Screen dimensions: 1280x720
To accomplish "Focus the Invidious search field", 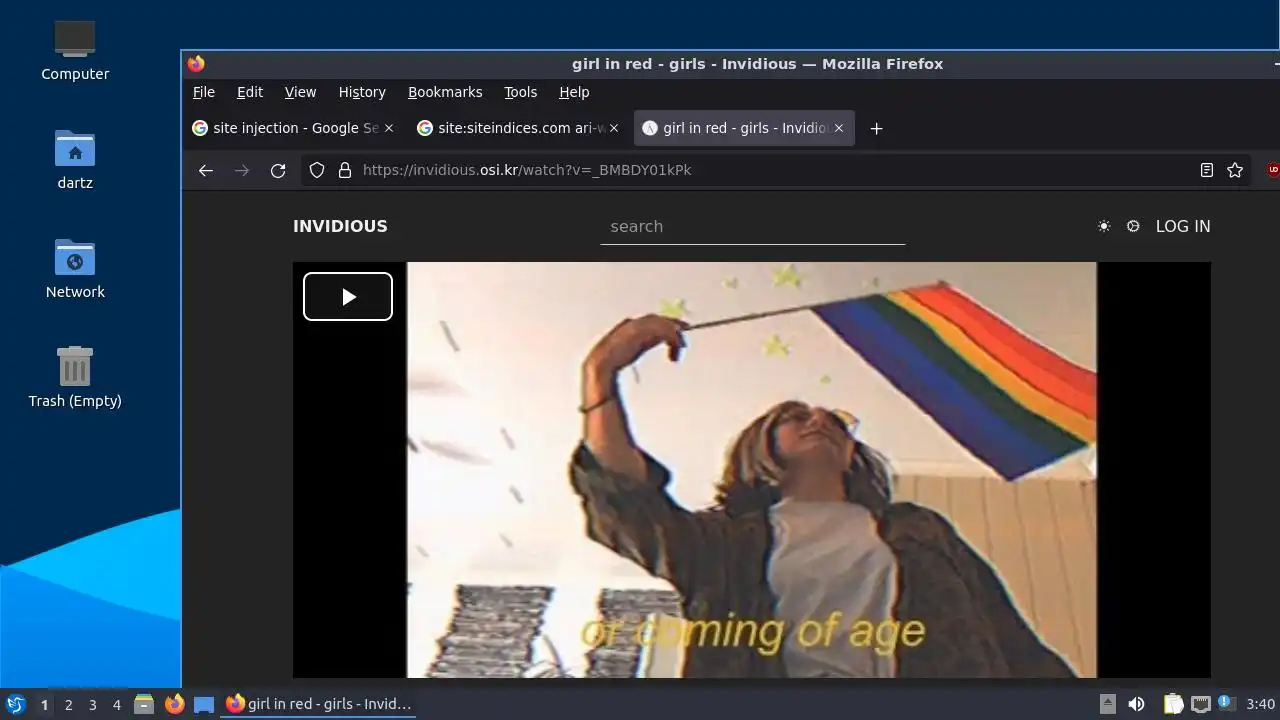I will coord(752,227).
